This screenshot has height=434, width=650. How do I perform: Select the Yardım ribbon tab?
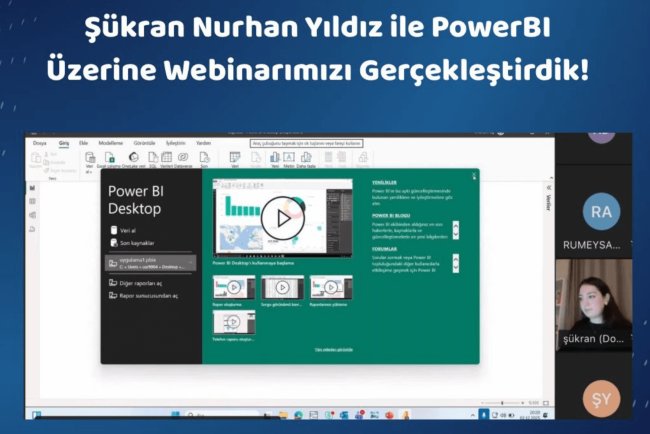click(x=204, y=143)
